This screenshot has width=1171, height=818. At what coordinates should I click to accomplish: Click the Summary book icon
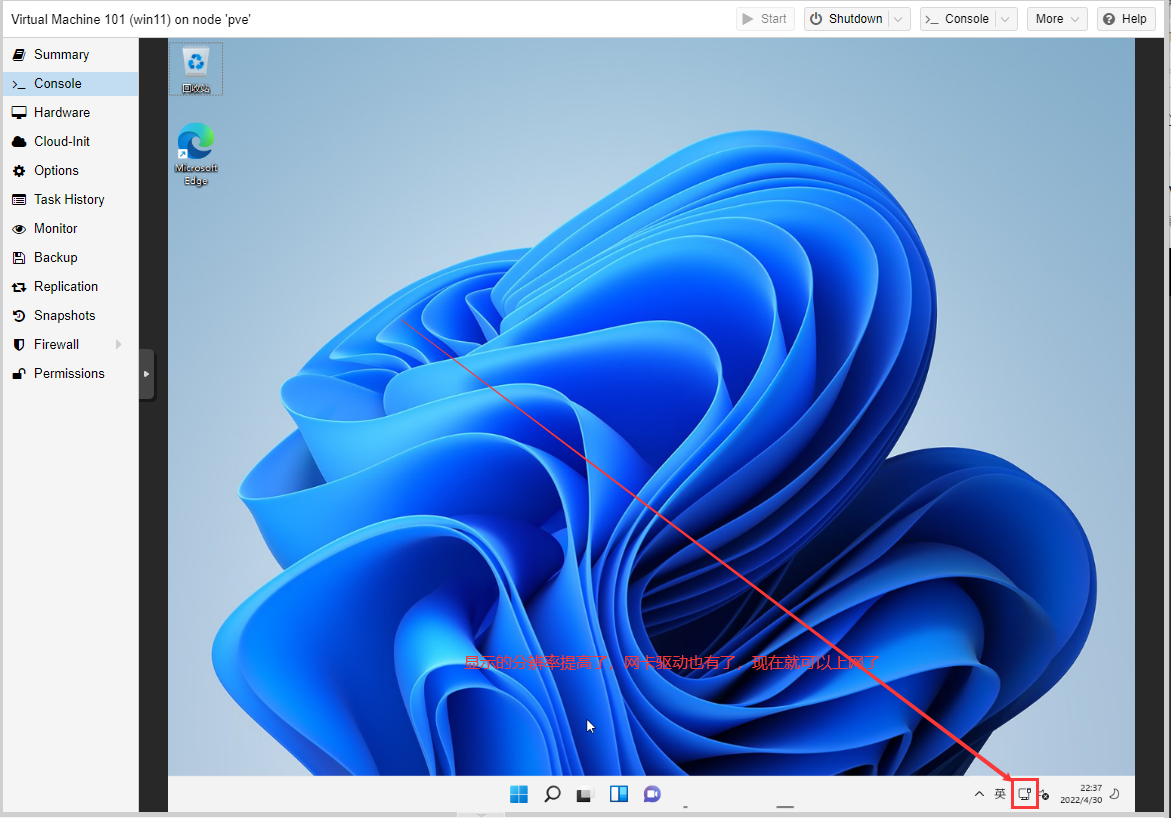click(19, 55)
